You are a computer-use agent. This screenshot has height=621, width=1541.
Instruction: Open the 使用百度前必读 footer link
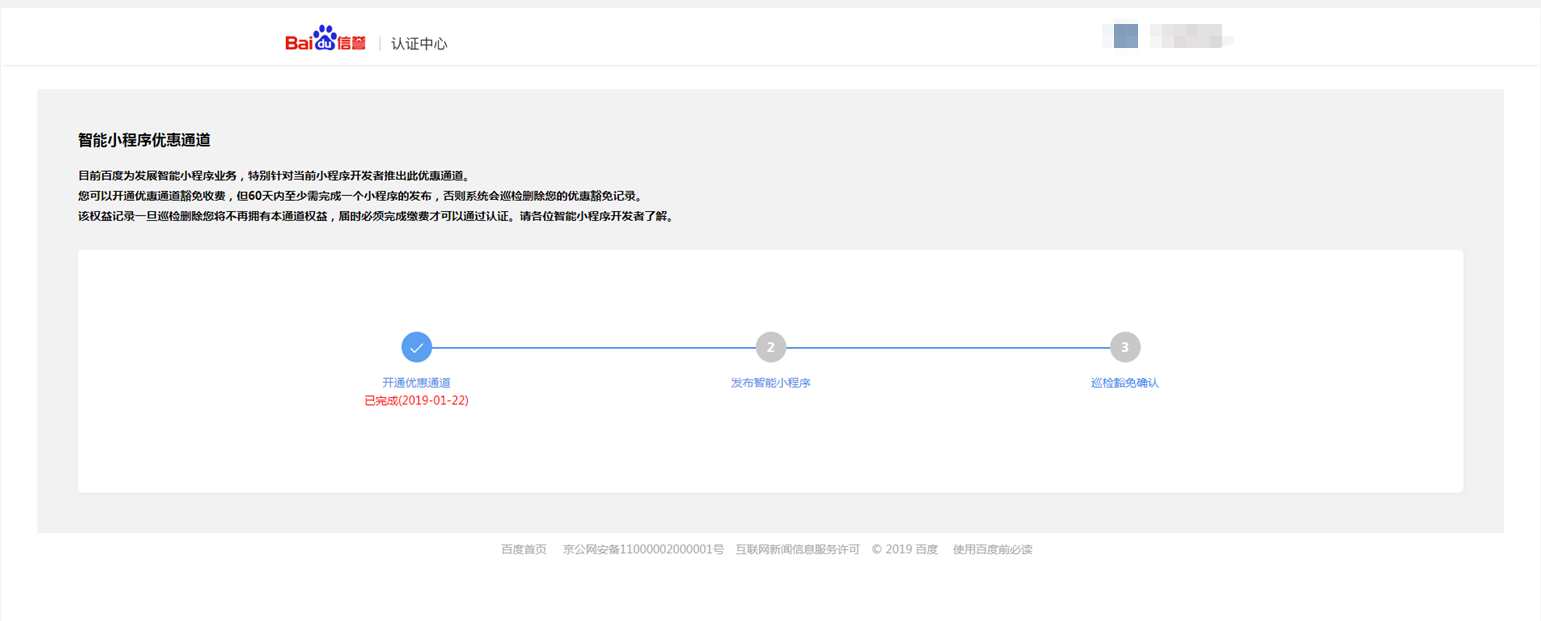[x=993, y=549]
